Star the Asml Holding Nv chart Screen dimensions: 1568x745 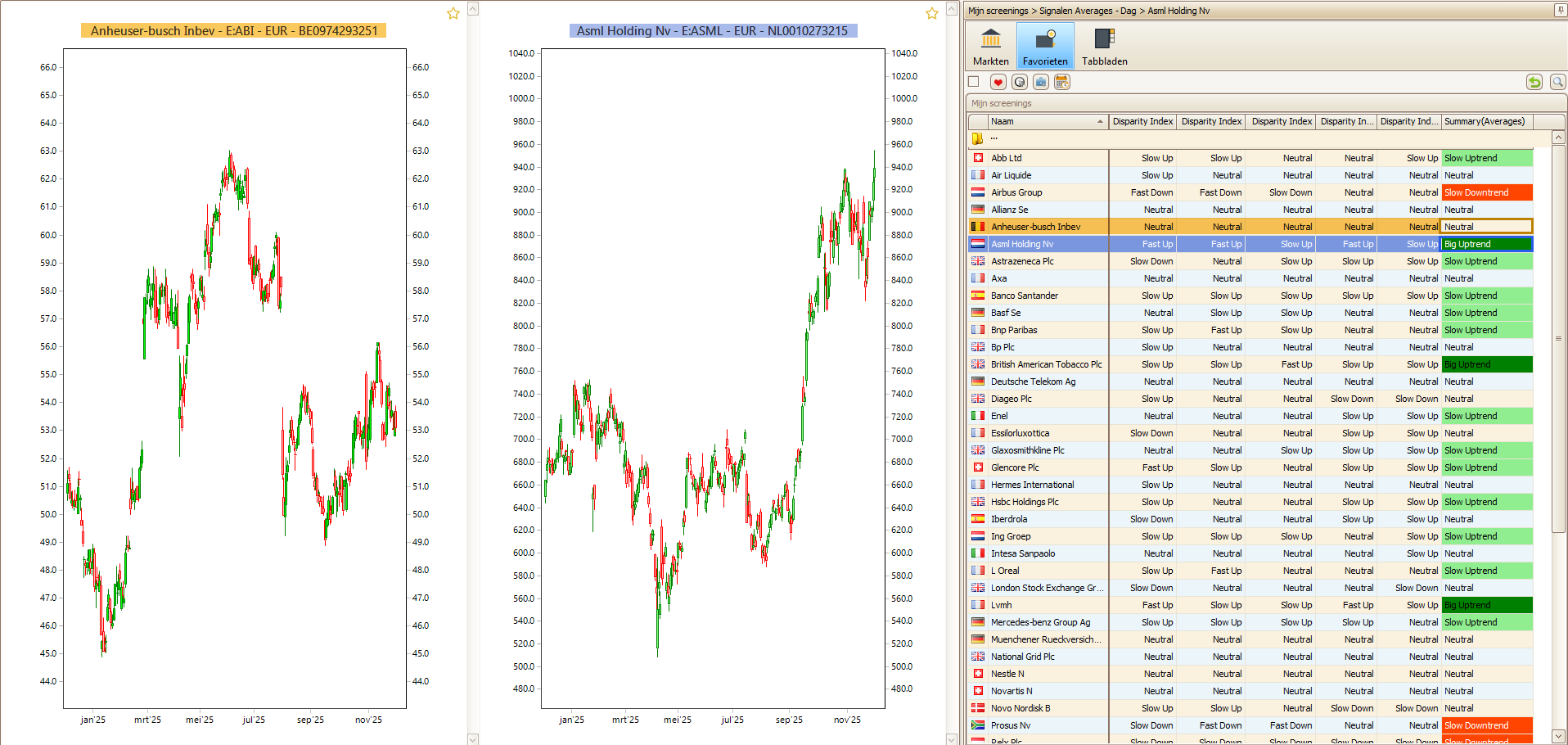click(931, 14)
